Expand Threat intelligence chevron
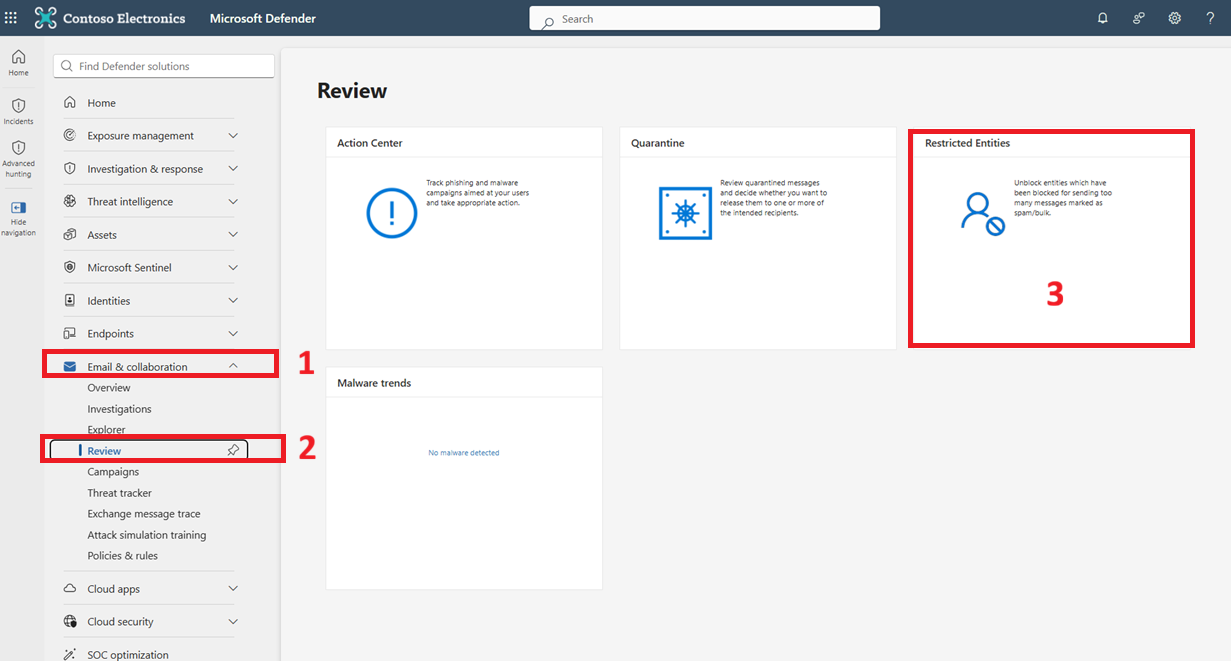This screenshot has width=1231, height=661. pos(233,201)
